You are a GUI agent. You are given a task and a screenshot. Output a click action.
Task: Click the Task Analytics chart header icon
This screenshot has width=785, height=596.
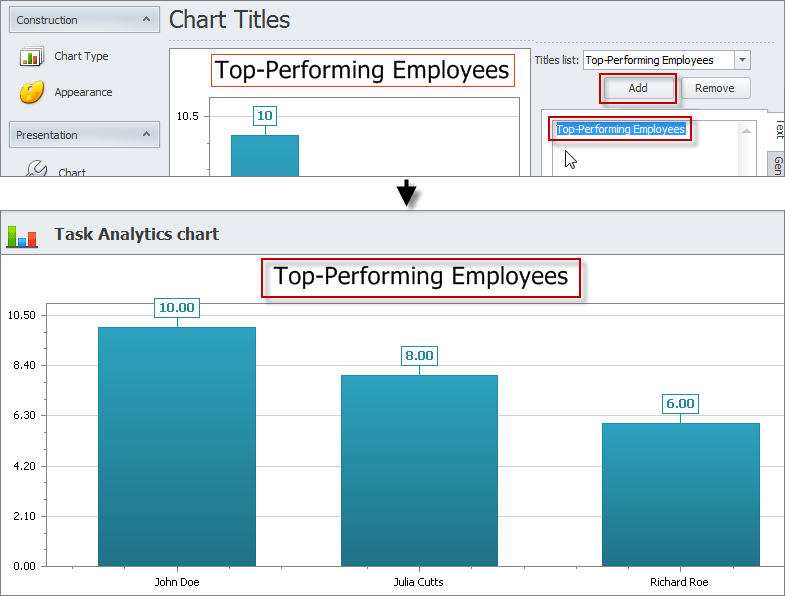(x=22, y=235)
